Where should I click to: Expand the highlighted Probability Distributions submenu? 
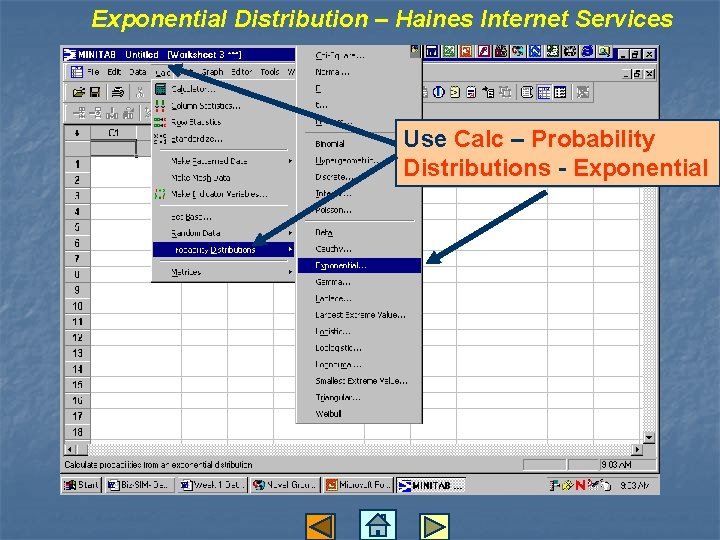tap(224, 250)
